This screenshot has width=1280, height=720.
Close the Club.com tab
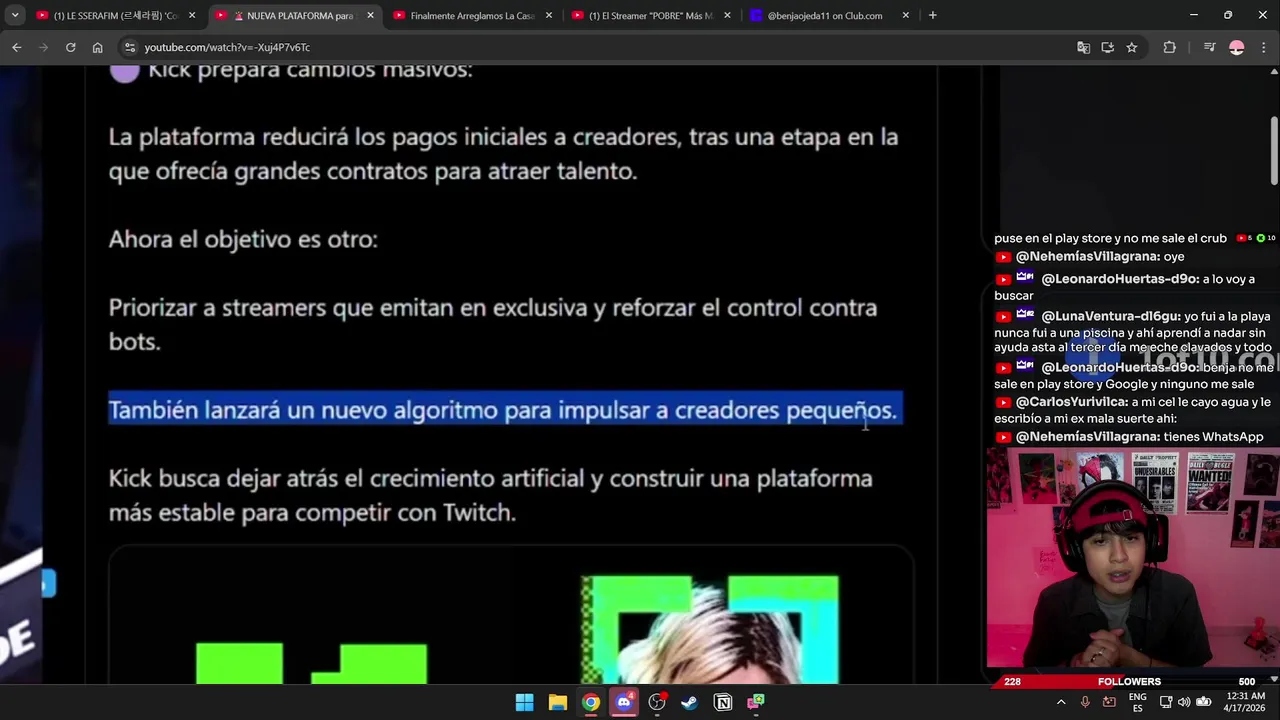point(906,15)
